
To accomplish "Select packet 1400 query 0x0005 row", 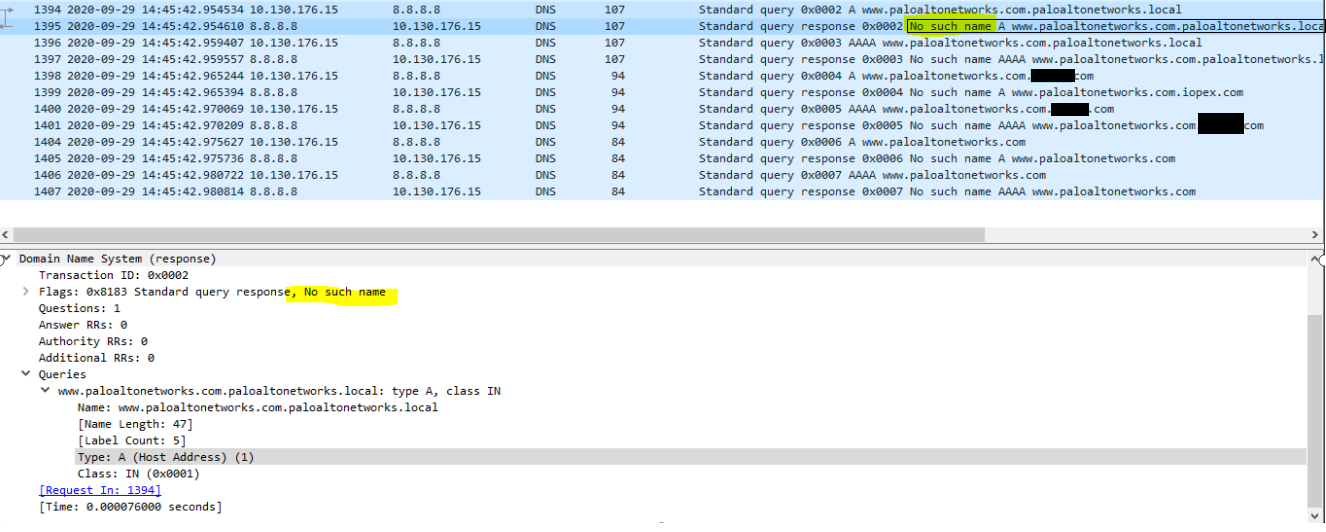I will click(x=663, y=109).
